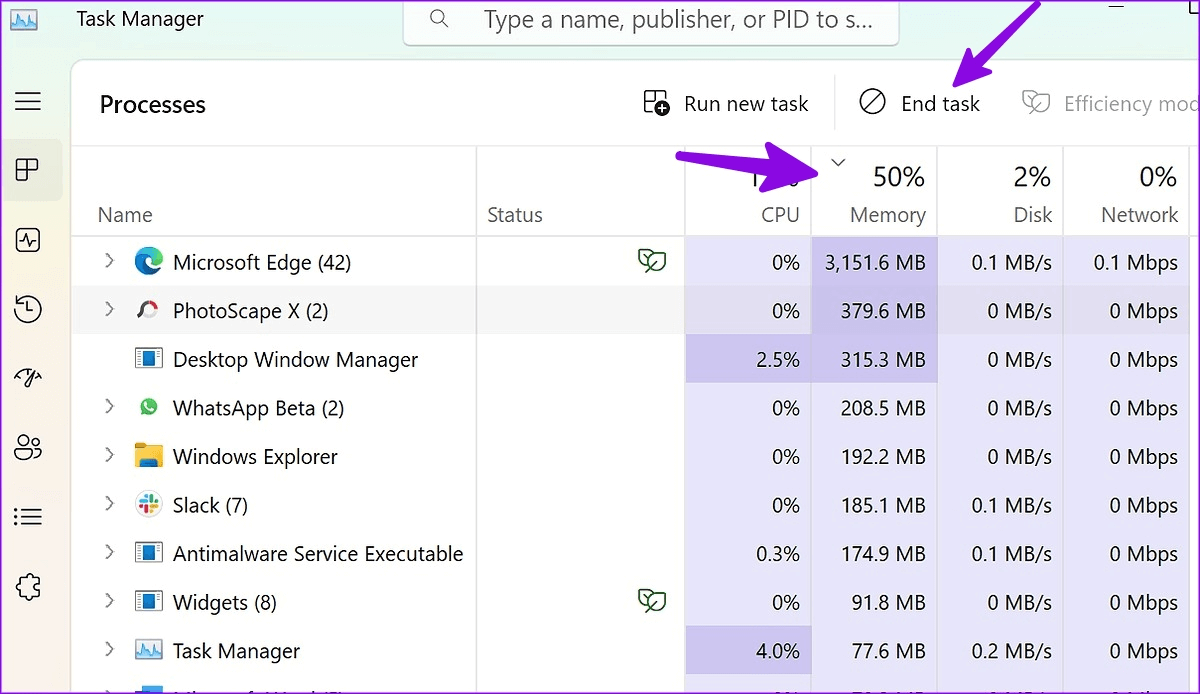Click the process search box
The image size is (1200, 694).
tap(660, 20)
